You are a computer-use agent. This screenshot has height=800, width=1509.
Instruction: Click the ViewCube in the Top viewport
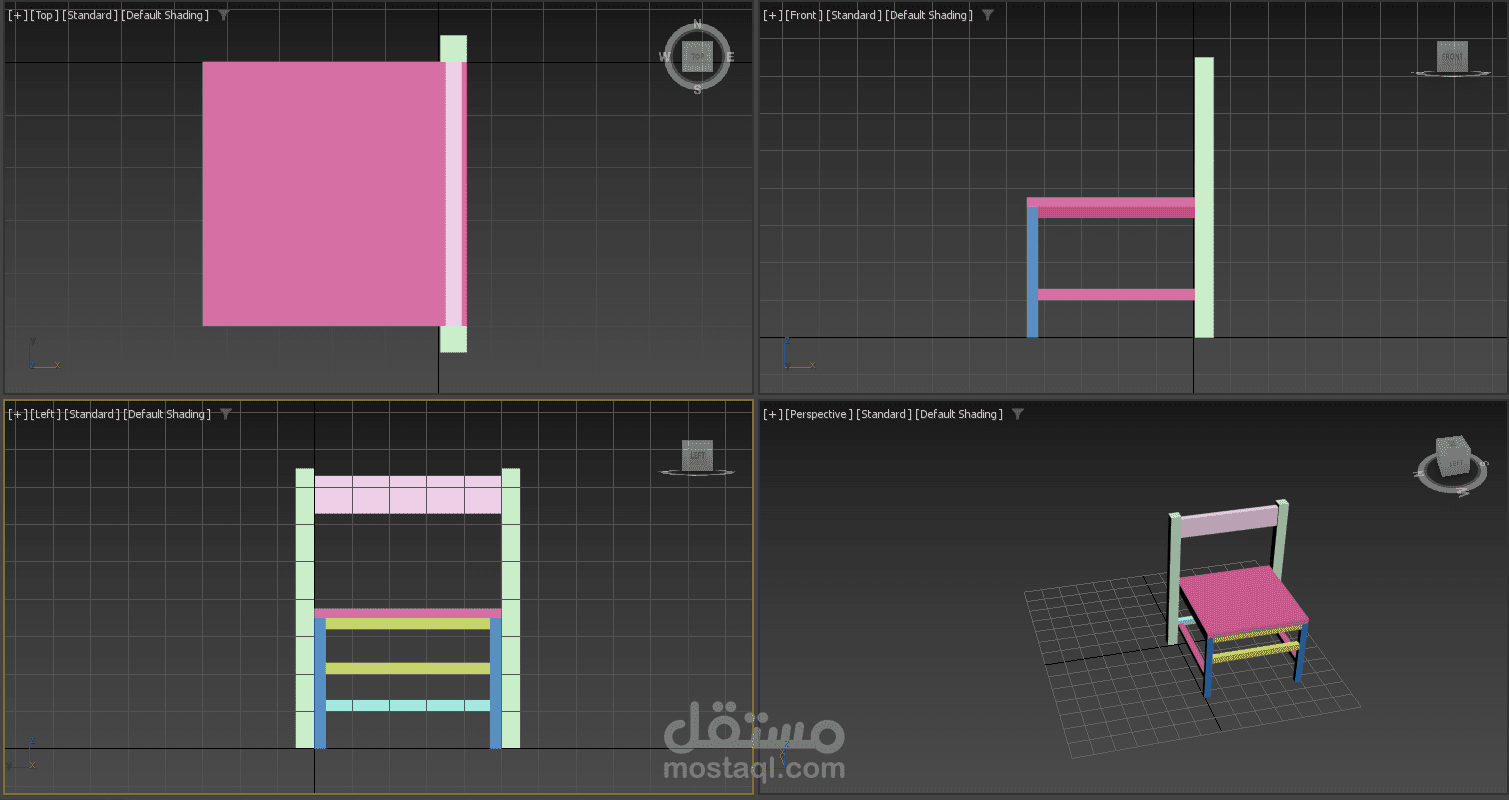pos(697,57)
